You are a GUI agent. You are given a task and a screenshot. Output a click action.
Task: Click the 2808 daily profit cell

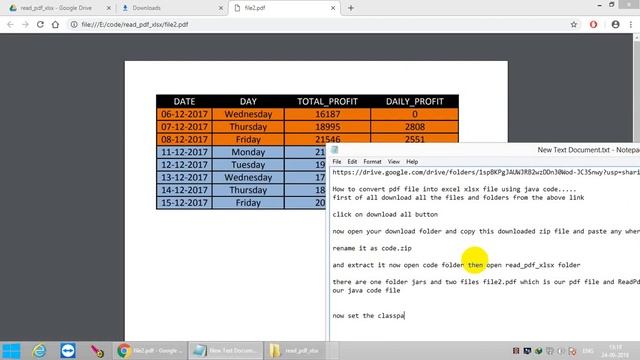pos(415,127)
